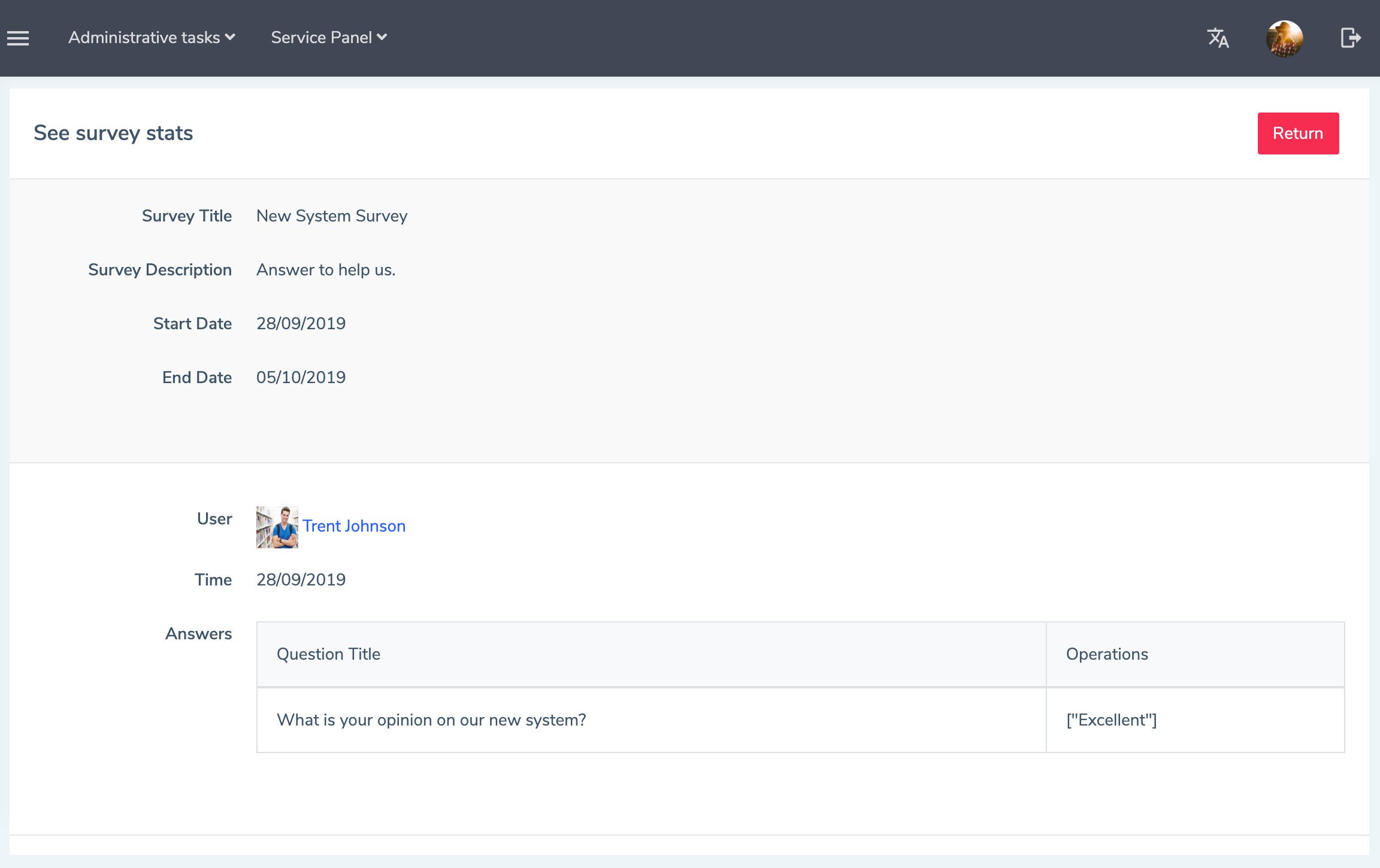Click the End Date label
This screenshot has width=1380, height=868.
click(x=197, y=377)
